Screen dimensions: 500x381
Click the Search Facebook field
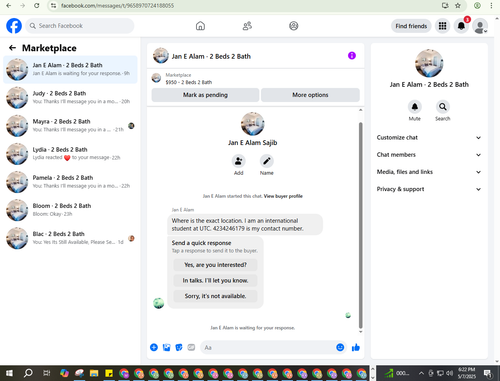[x=80, y=26]
